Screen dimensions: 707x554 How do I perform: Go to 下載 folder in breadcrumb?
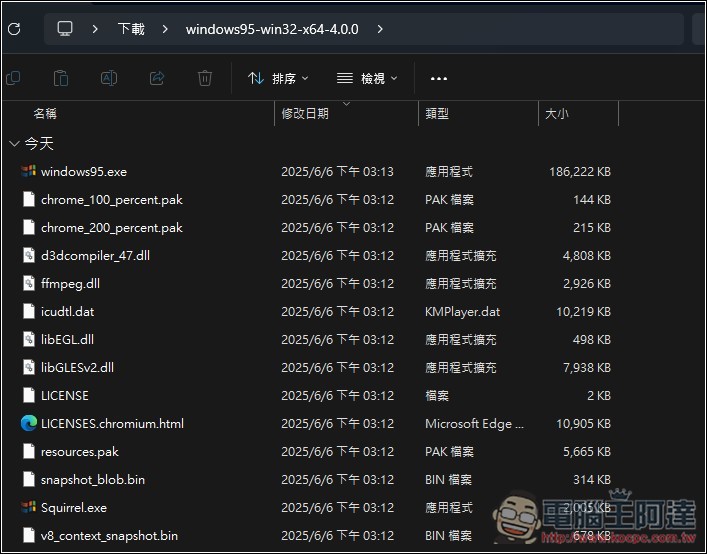tap(131, 29)
